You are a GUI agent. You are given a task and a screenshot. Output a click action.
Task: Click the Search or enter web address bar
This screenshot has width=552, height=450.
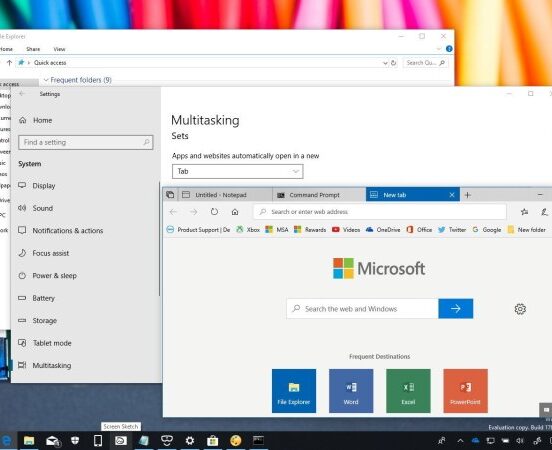coord(380,212)
